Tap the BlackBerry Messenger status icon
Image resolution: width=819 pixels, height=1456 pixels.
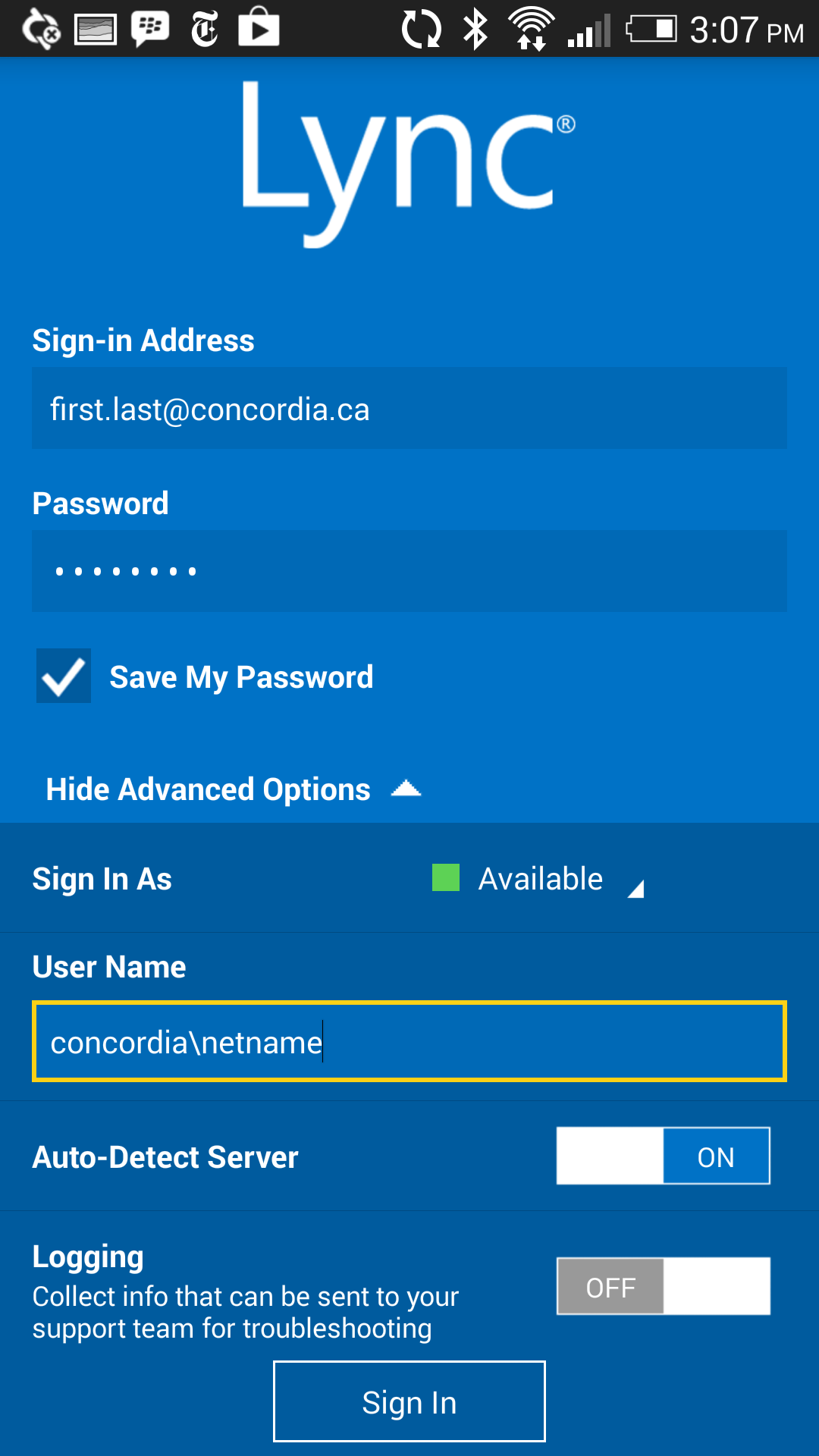click(x=150, y=29)
